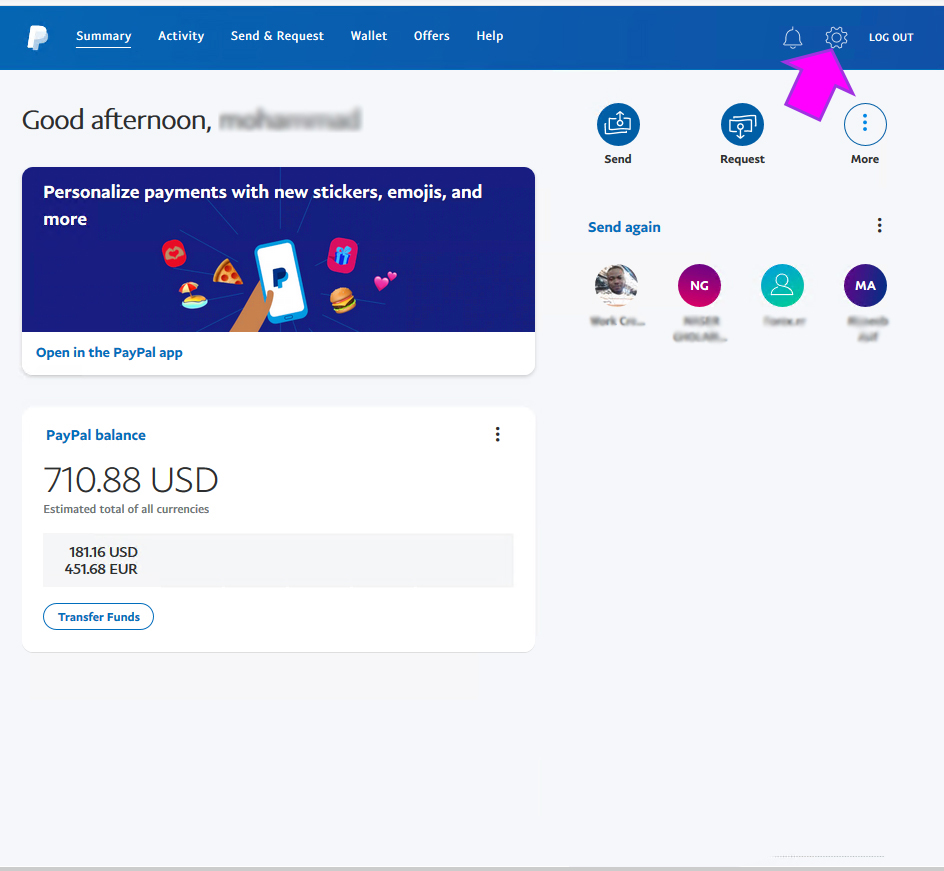Select the teal person contact avatar
The image size is (944, 871).
(782, 285)
